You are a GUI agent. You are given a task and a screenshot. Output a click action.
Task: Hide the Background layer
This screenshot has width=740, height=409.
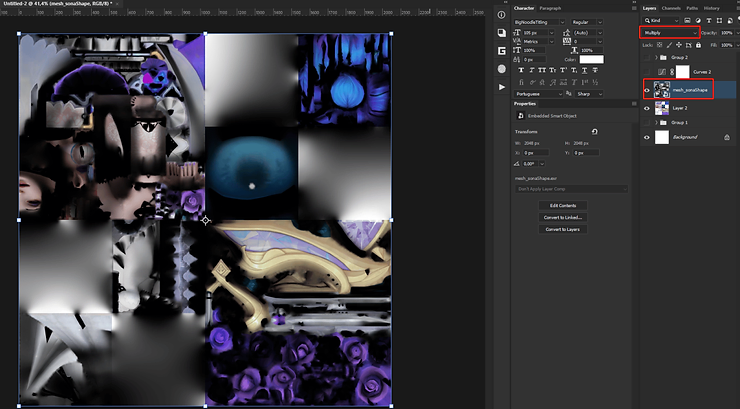pyautogui.click(x=647, y=137)
